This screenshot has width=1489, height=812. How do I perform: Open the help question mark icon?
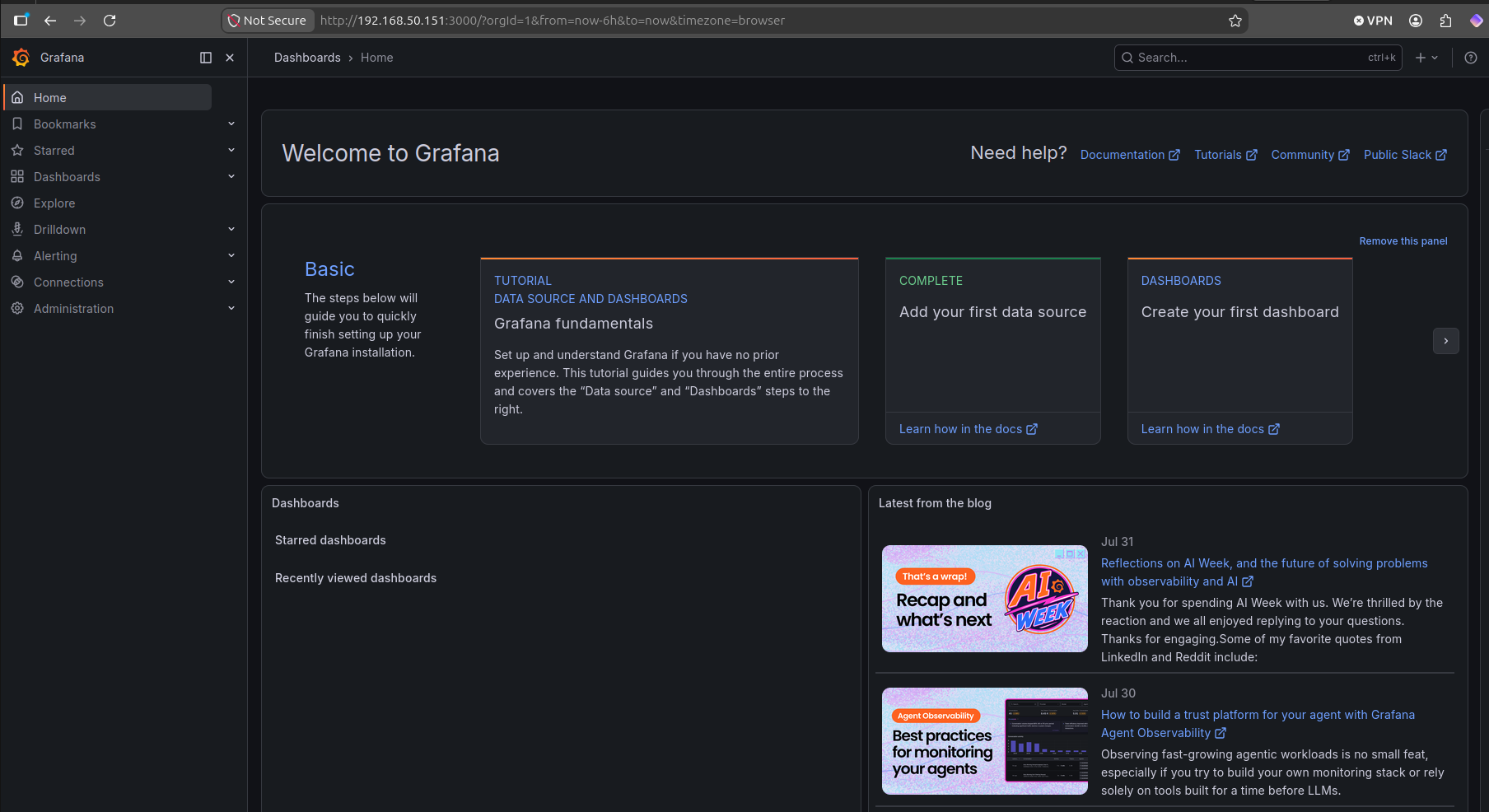1471,58
